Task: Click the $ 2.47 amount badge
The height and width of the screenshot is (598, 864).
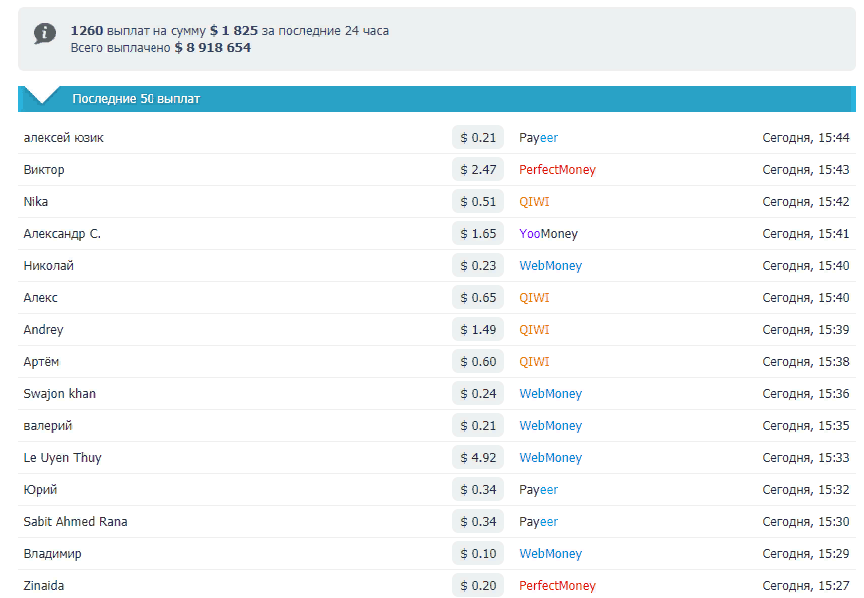Action: (478, 169)
